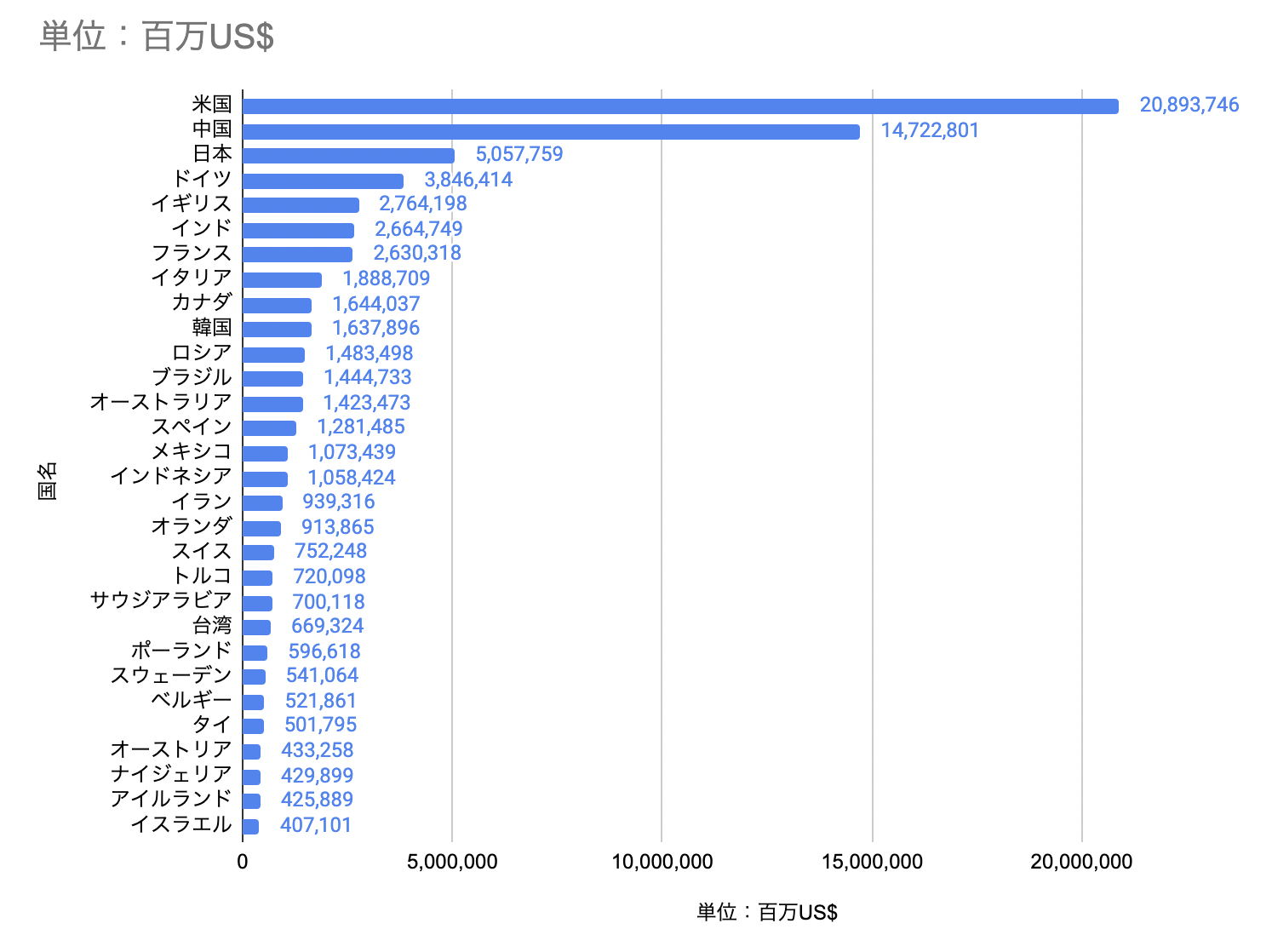Click axis label 20,000,000

click(1080, 862)
